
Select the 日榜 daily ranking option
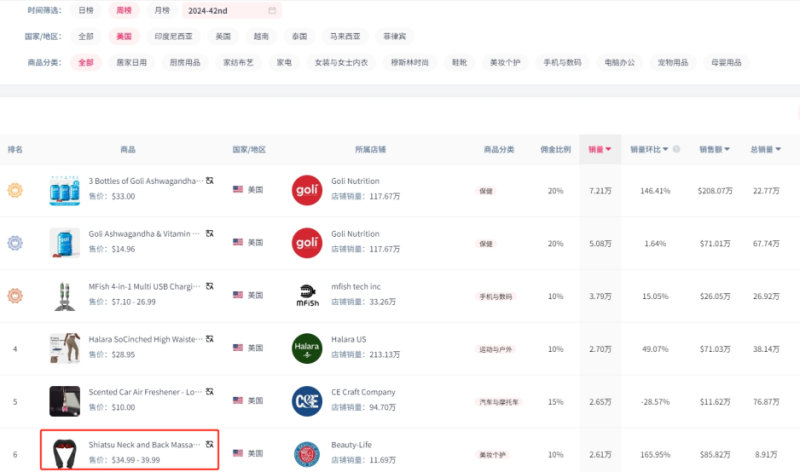pos(87,11)
